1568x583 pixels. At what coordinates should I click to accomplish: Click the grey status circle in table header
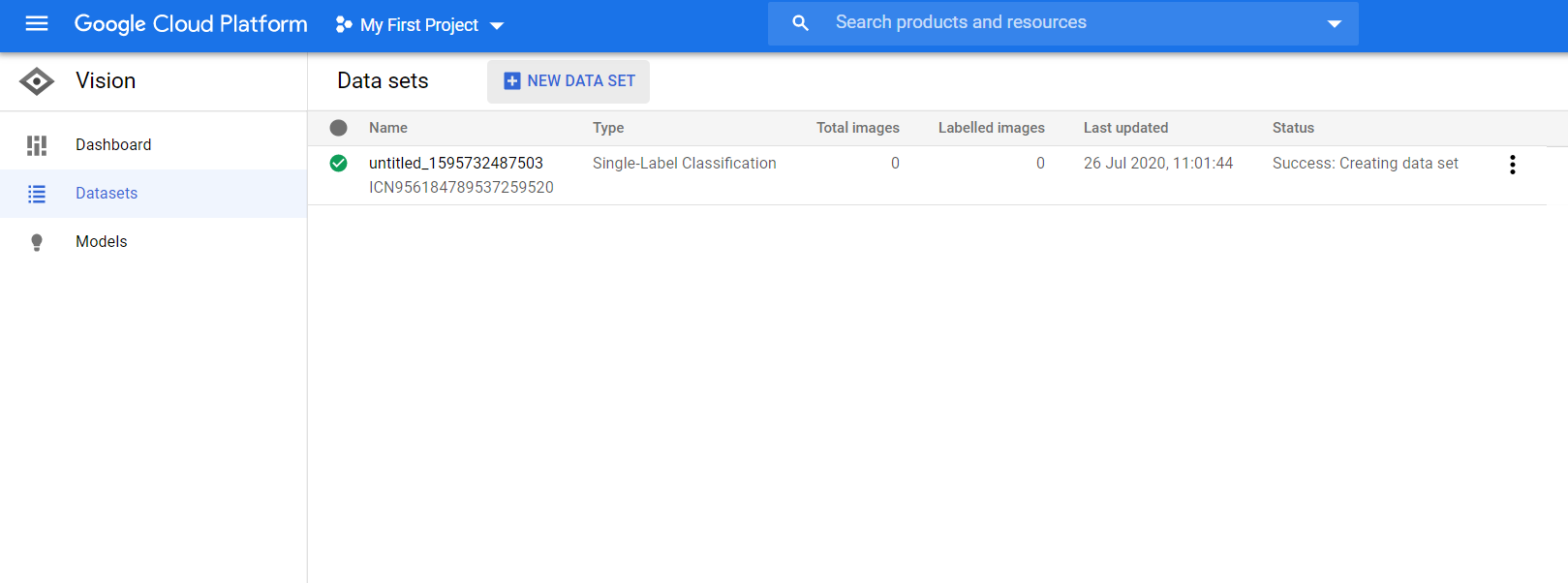point(338,128)
